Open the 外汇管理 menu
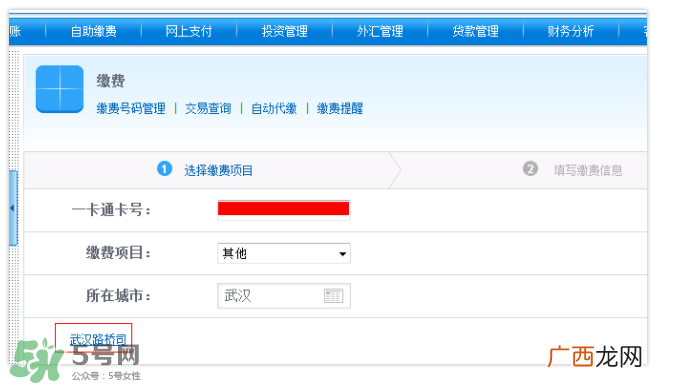 (380, 31)
